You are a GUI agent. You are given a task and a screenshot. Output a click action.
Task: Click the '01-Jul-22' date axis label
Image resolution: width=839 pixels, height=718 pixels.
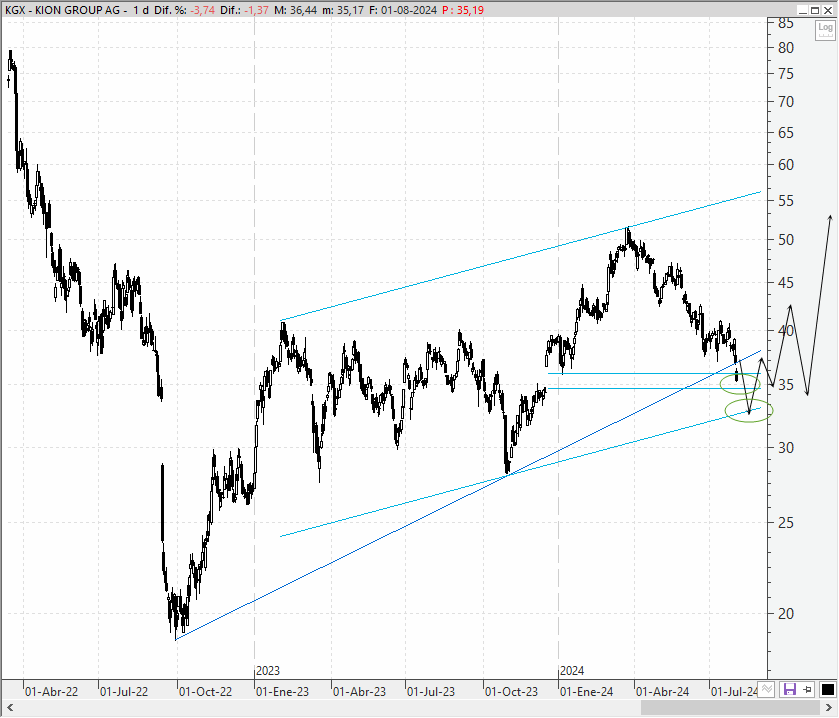click(x=124, y=692)
